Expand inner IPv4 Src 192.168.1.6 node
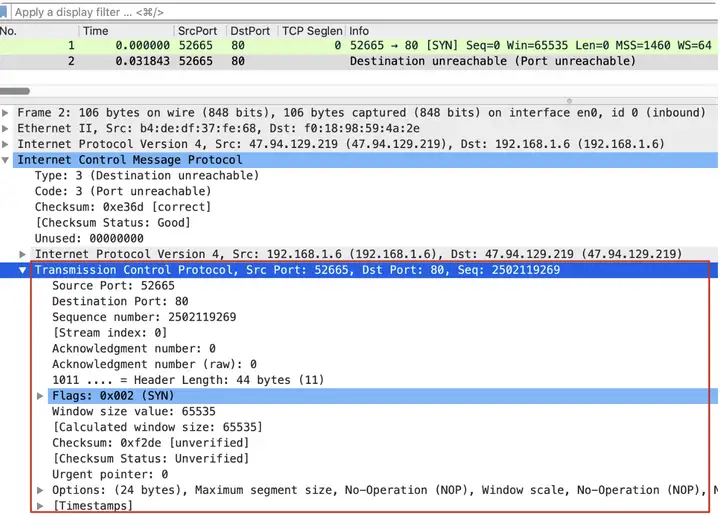The width and height of the screenshot is (720, 516). point(22,254)
